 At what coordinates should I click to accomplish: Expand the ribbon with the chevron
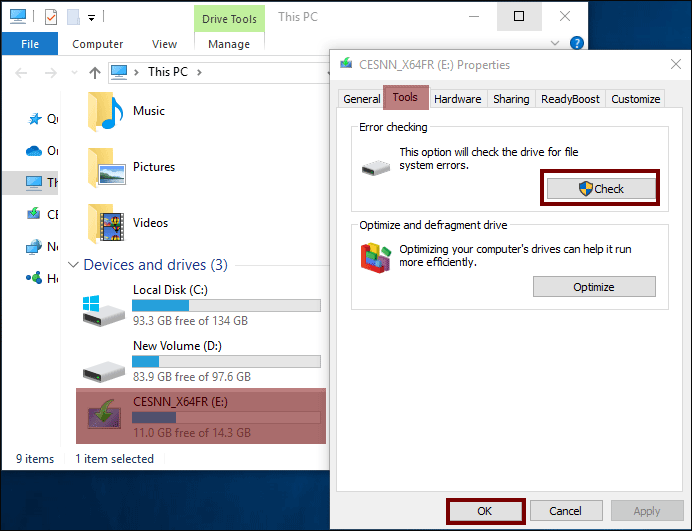tap(555, 43)
